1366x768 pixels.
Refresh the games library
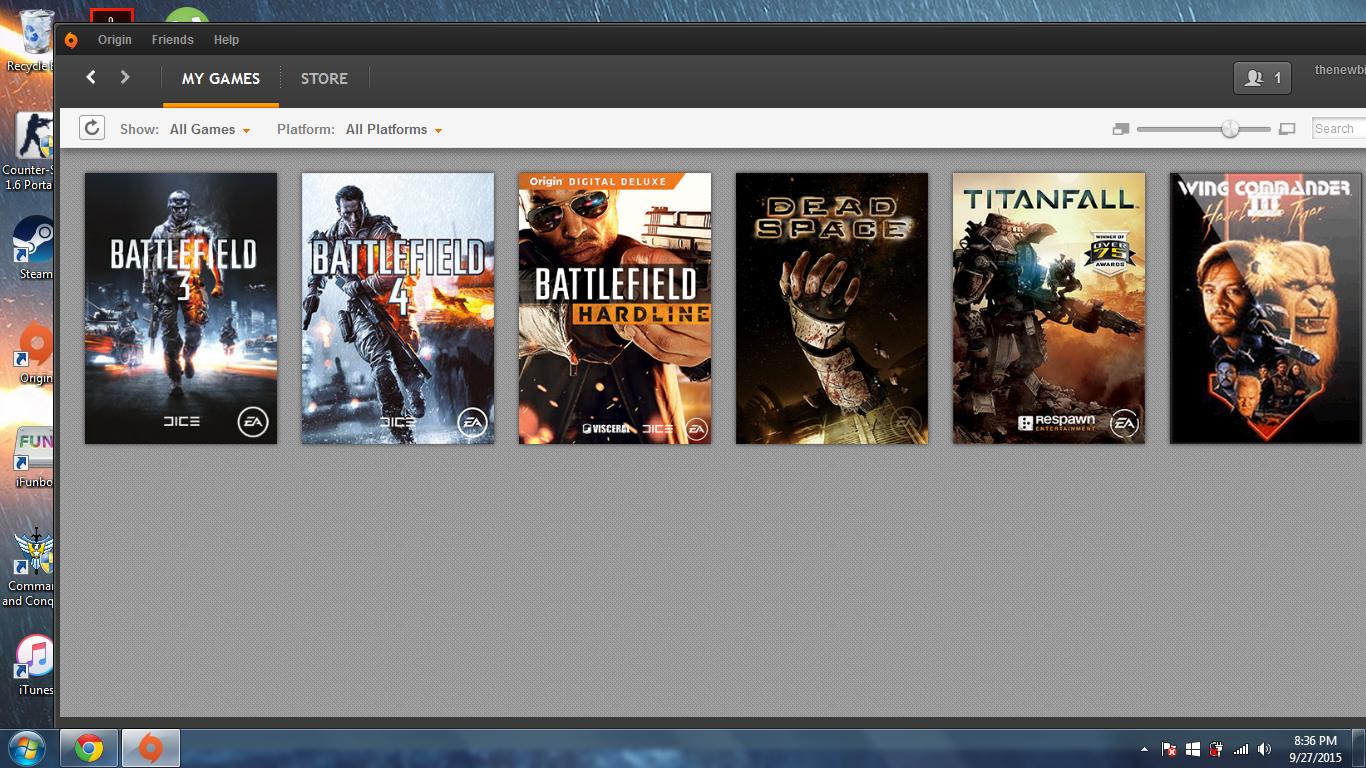[91, 128]
